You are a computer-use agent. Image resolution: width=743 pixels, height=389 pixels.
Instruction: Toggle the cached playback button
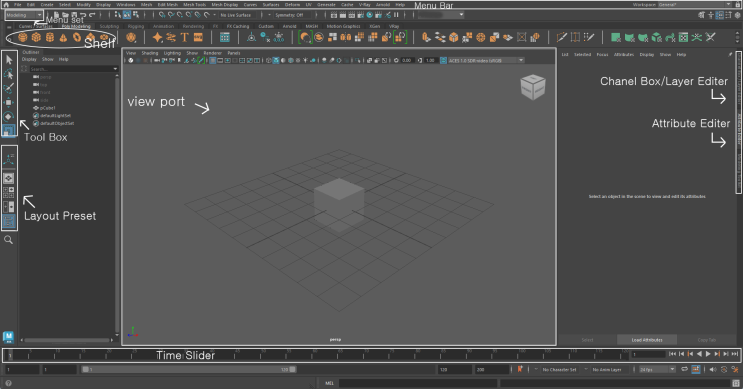tap(696, 369)
